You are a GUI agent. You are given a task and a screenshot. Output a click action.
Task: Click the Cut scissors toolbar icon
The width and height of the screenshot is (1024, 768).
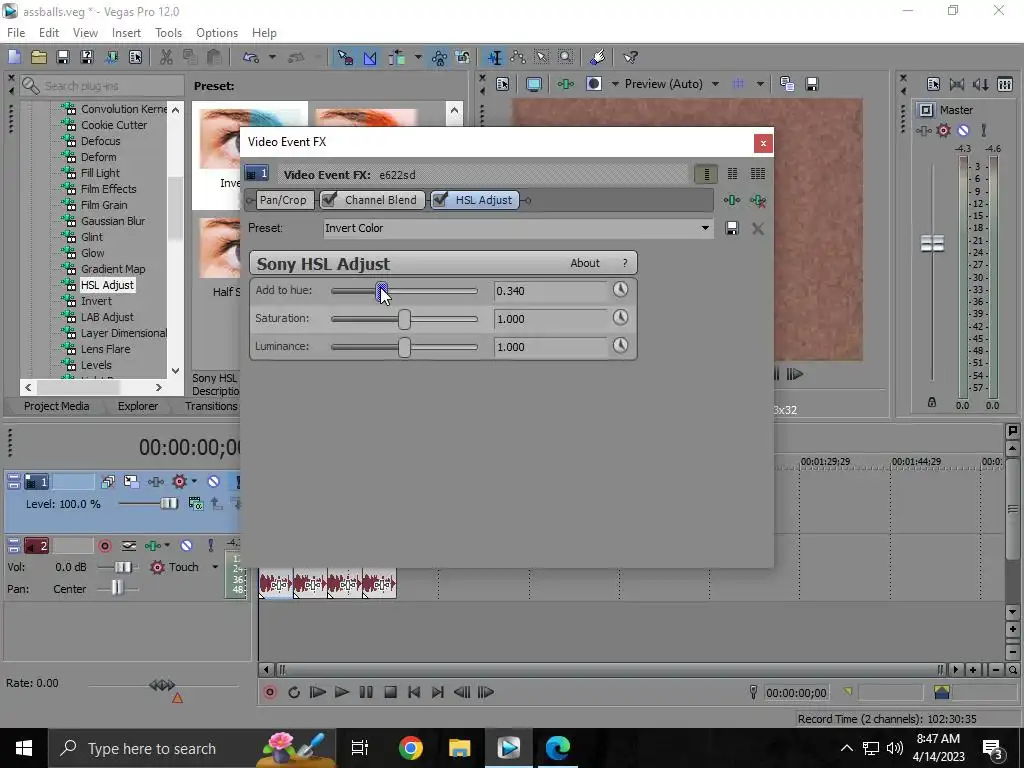[x=167, y=57]
